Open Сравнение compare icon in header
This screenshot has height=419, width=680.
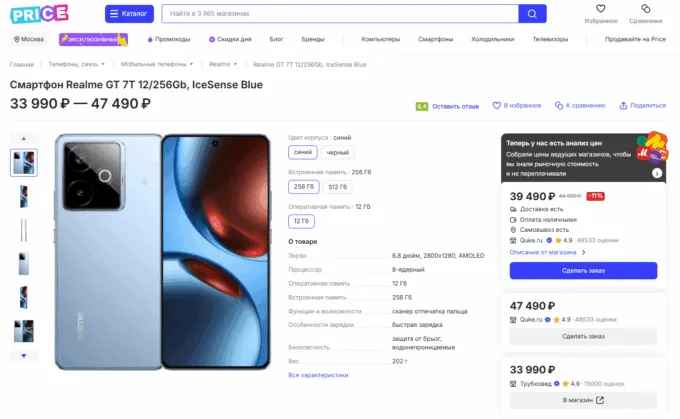tap(646, 9)
